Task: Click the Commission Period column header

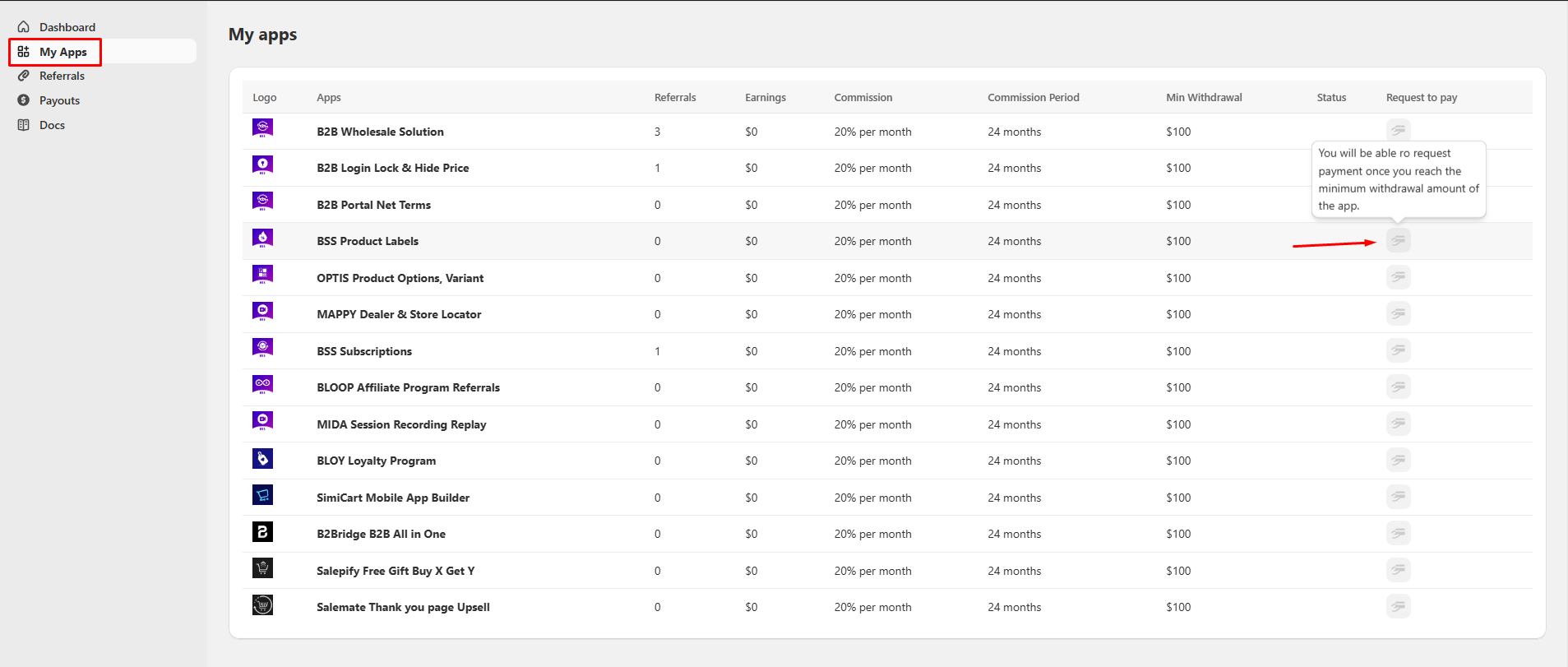Action: pos(1034,97)
